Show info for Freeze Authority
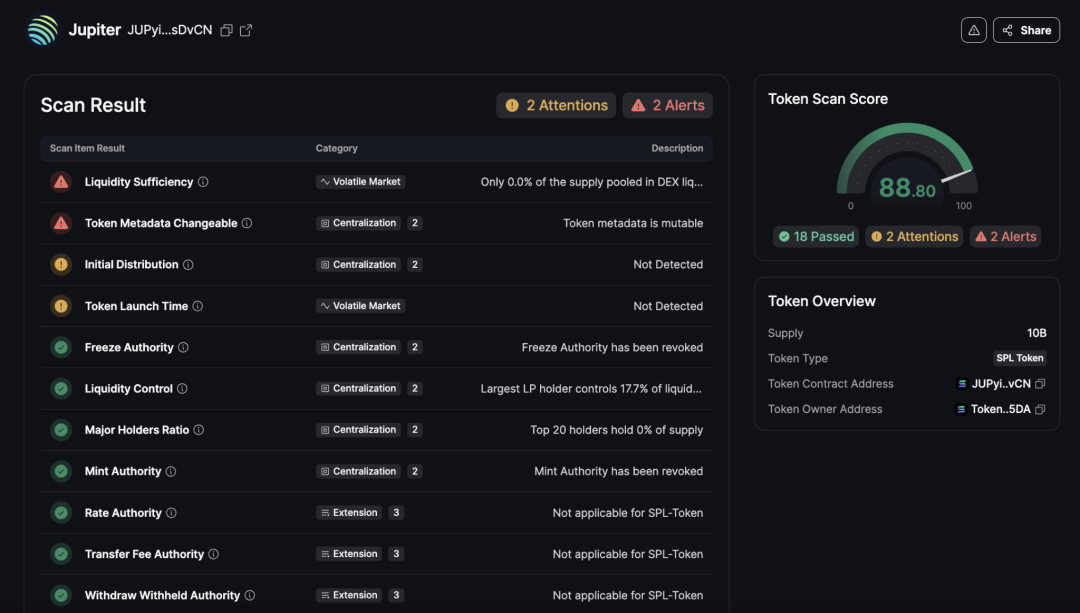 [x=183, y=347]
